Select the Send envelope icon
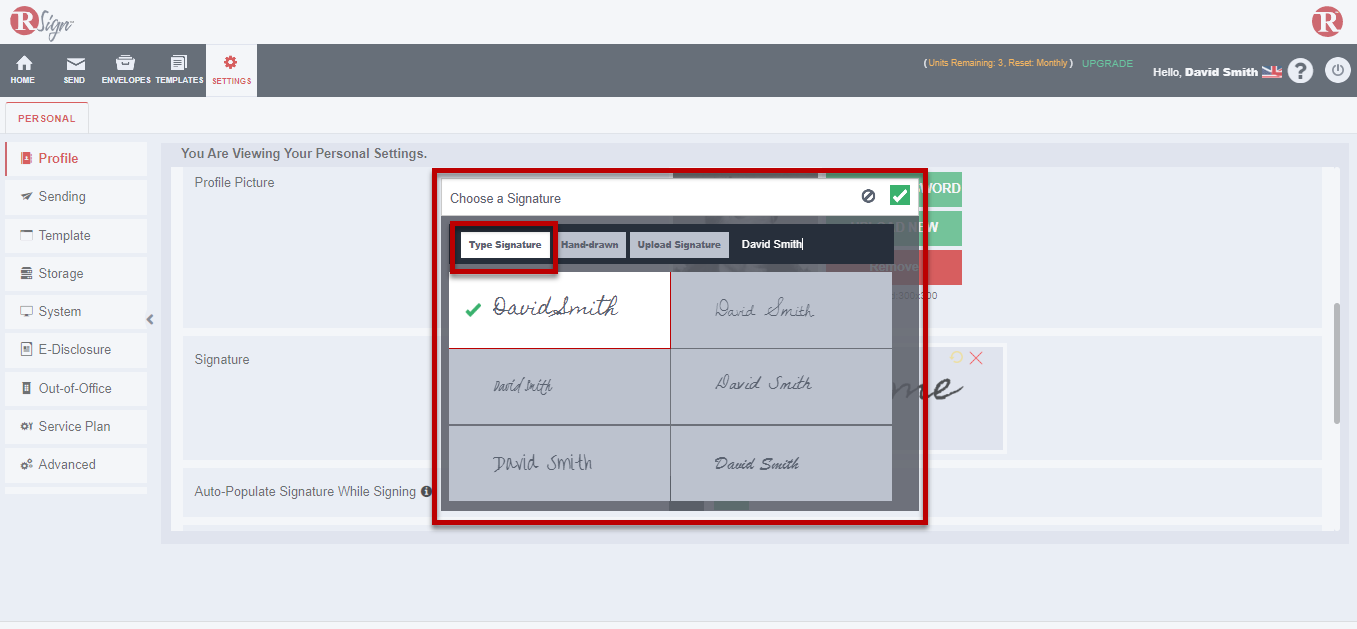The height and width of the screenshot is (629, 1357). point(74,69)
